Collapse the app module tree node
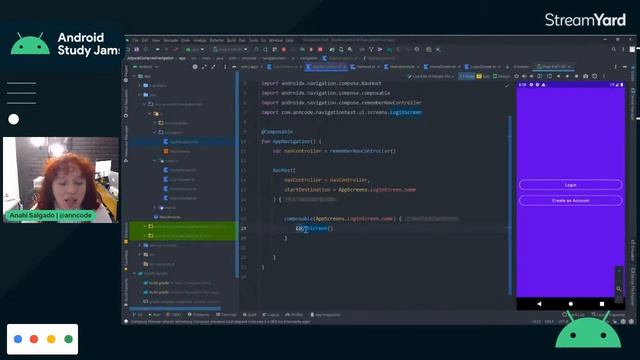 [135, 76]
